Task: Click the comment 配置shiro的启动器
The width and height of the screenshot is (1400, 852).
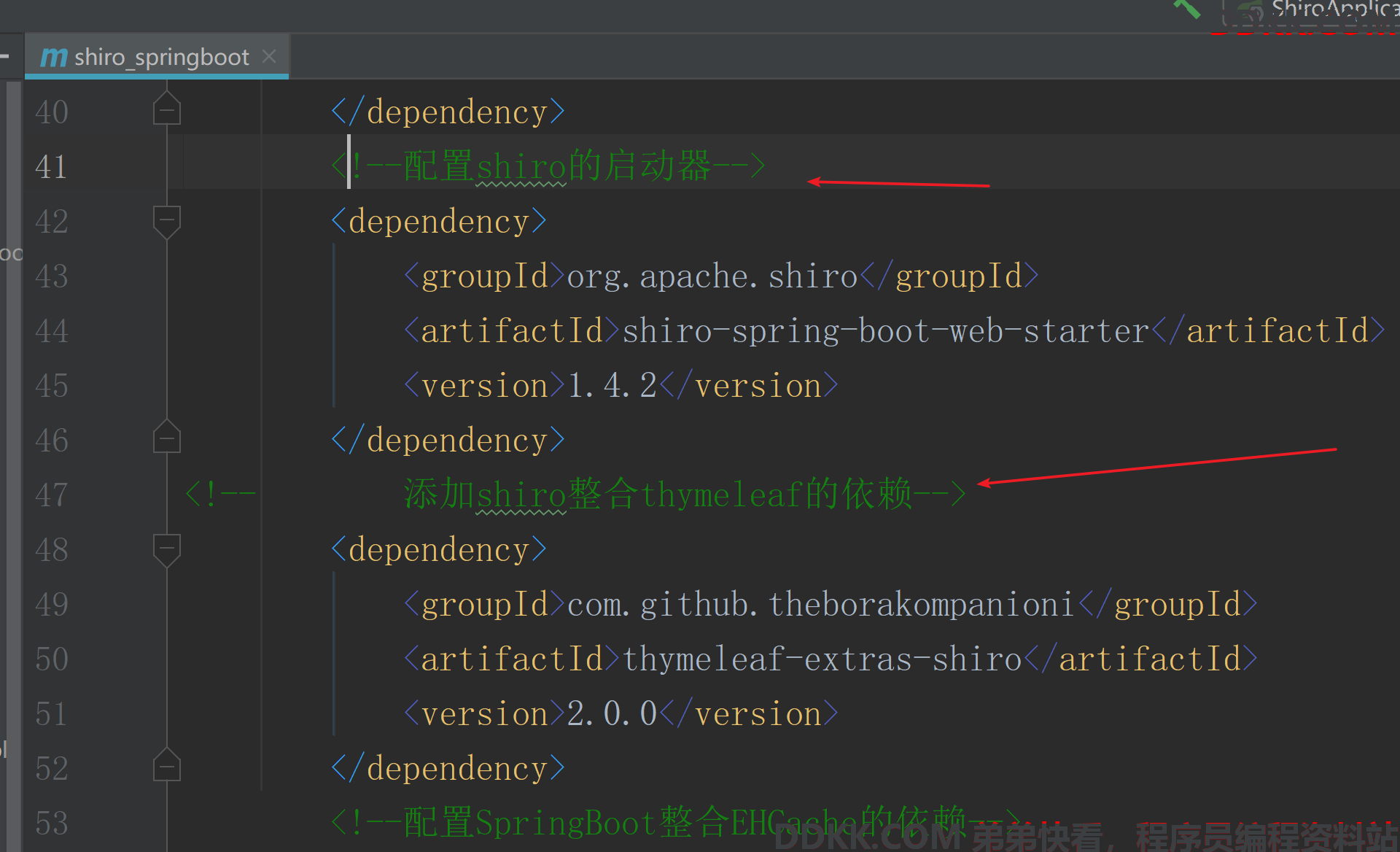Action: 548,166
